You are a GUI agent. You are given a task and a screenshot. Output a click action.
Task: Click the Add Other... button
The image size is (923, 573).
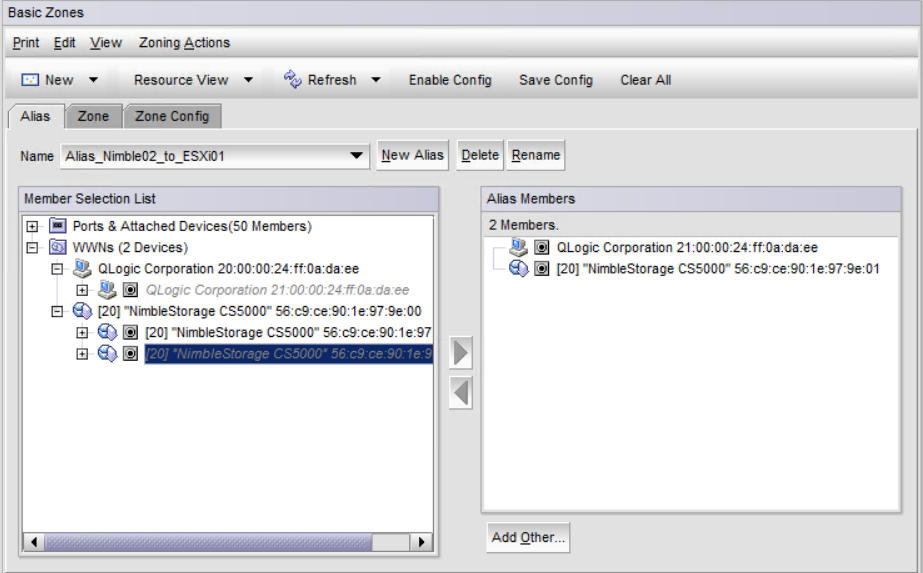(x=528, y=537)
